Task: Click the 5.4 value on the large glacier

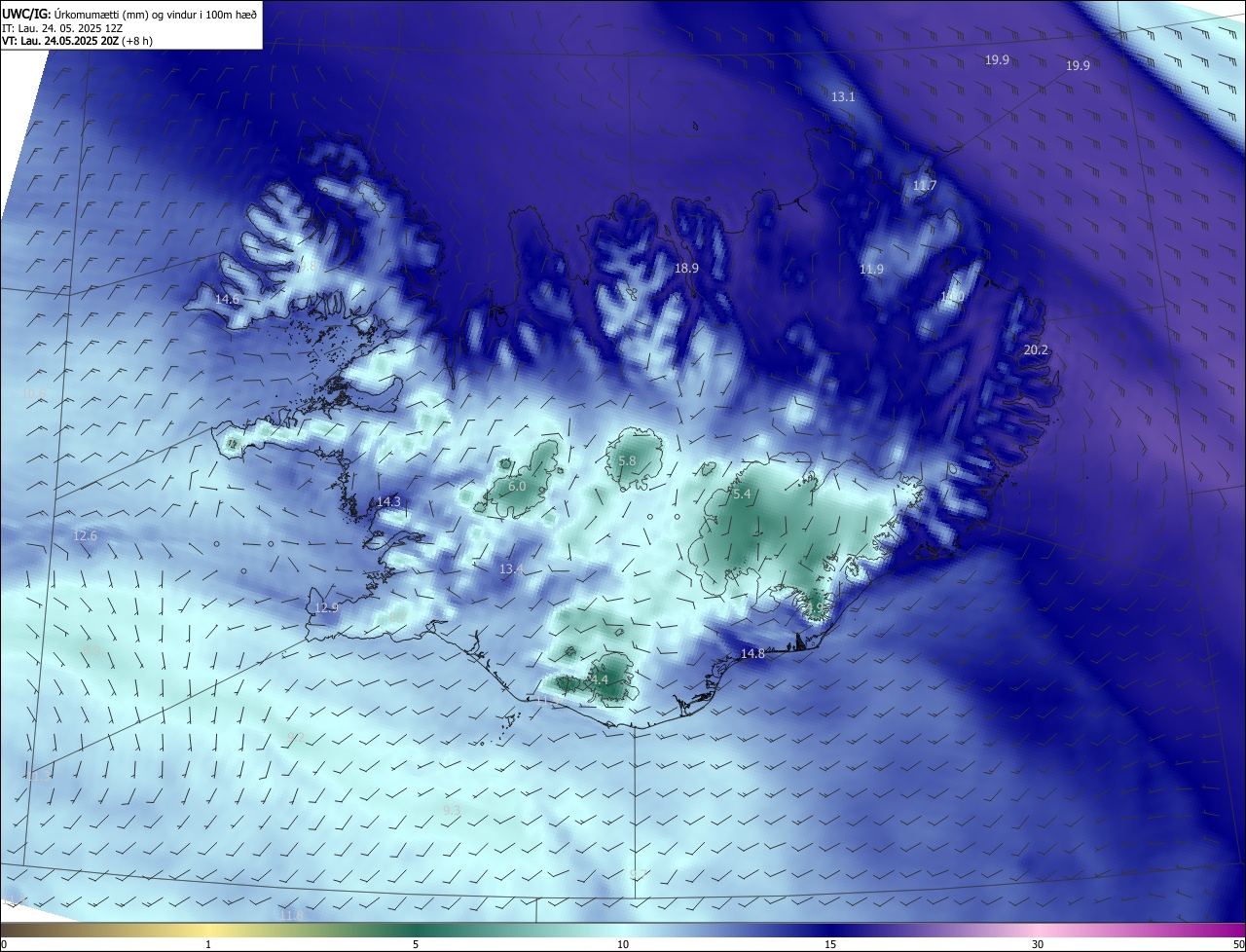Action: [x=742, y=494]
